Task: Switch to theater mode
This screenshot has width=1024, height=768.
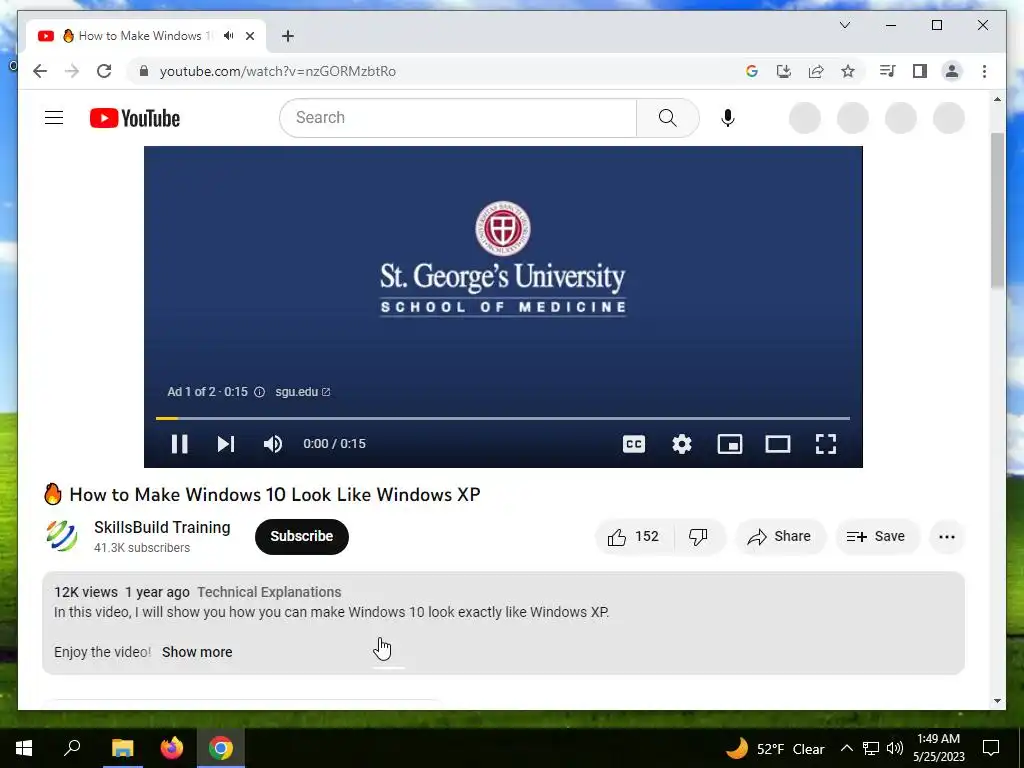Action: click(778, 444)
